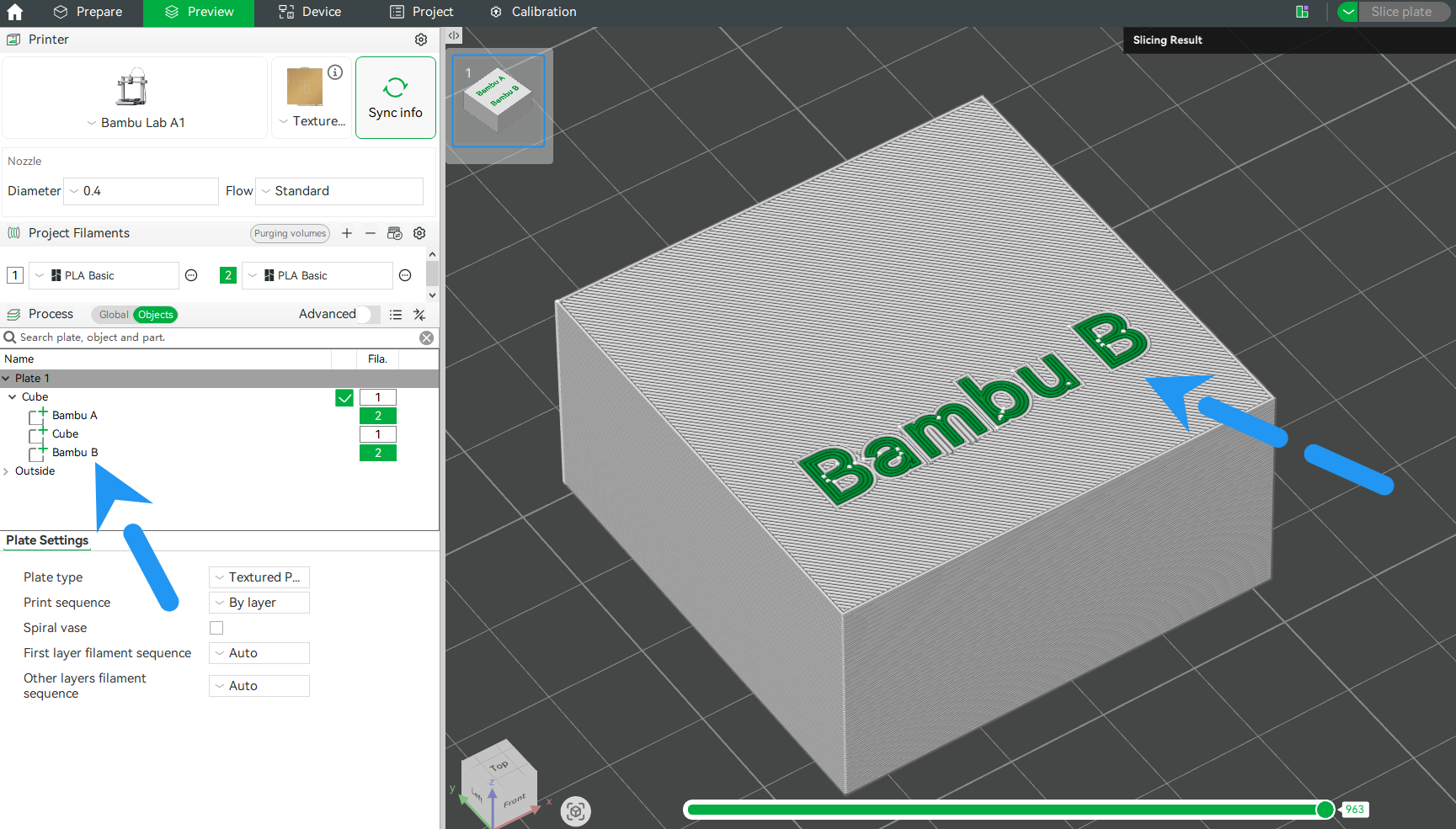Select the Plate 1 thumbnail in viewport
Screen dimensions: 1456x829
tap(499, 101)
